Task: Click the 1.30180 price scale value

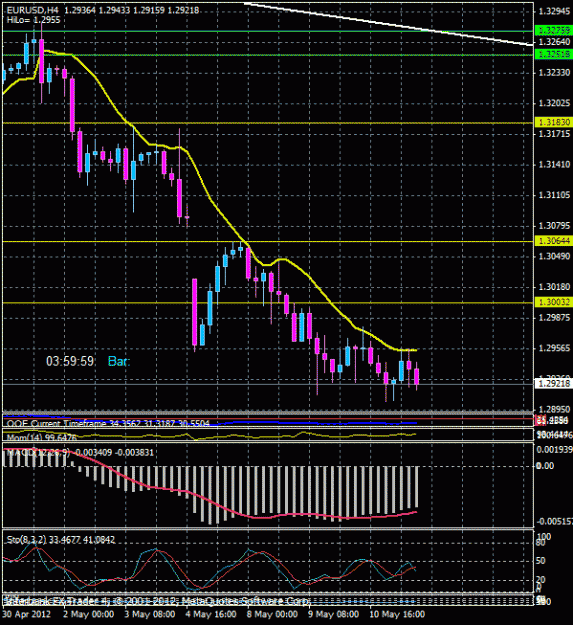Action: [554, 287]
